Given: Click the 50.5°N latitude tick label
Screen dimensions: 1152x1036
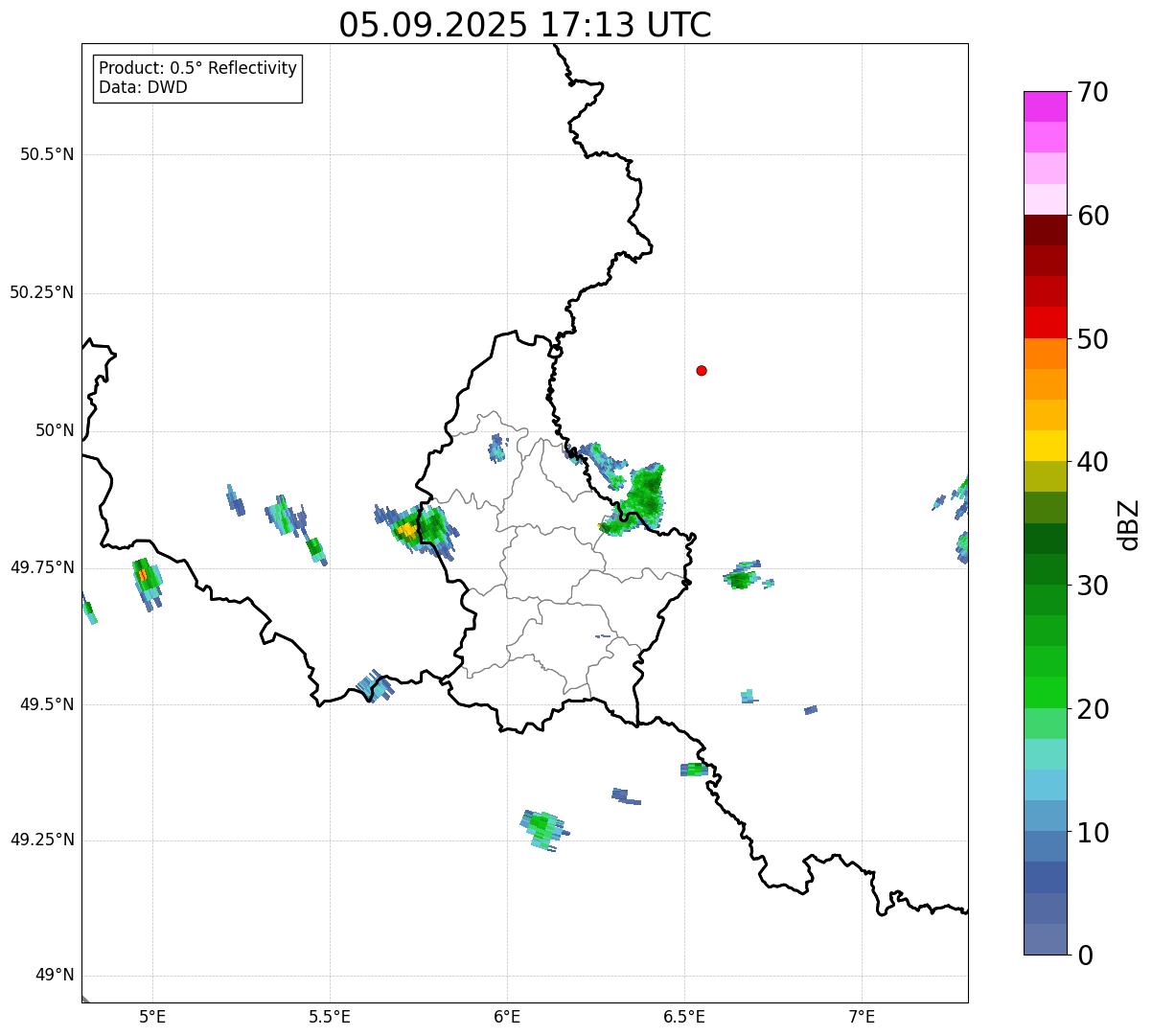Looking at the screenshot, I should (47, 154).
